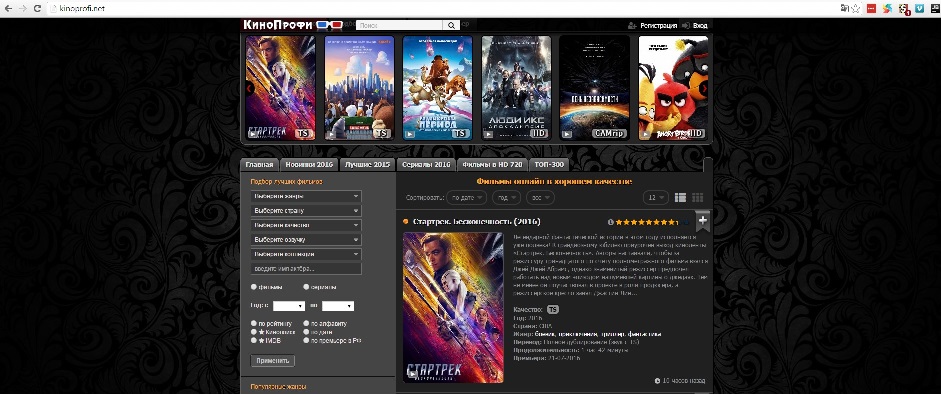Open the year-to select box
The image size is (941, 394).
(338, 306)
